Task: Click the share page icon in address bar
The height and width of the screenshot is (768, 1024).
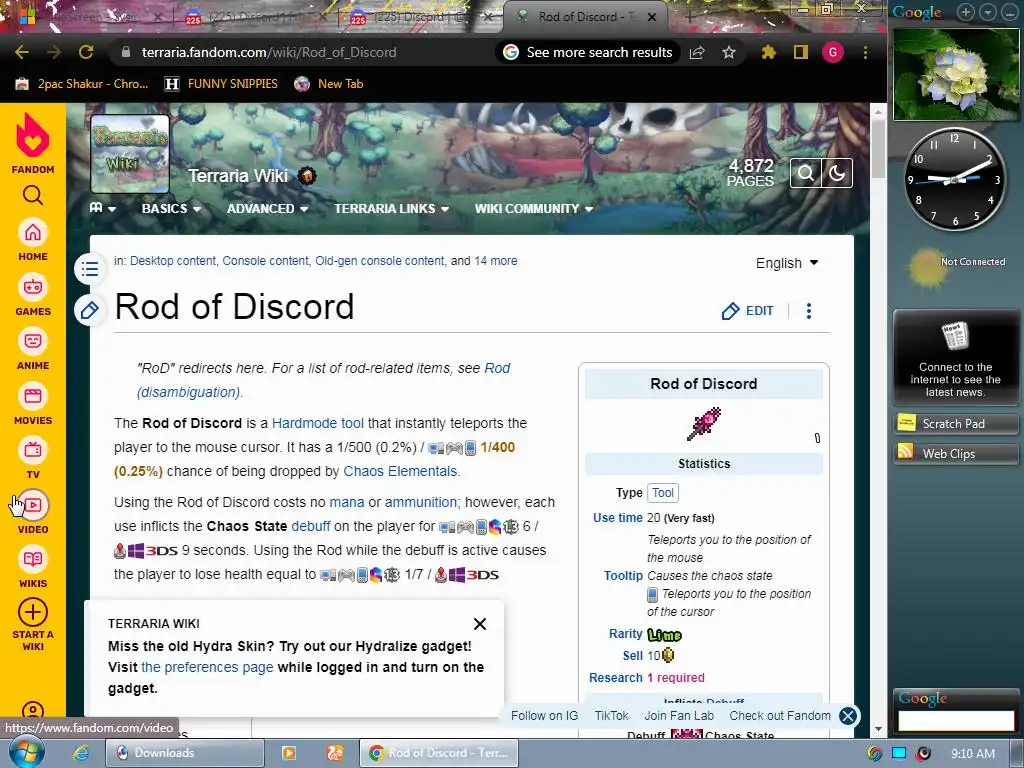Action: pyautogui.click(x=697, y=52)
